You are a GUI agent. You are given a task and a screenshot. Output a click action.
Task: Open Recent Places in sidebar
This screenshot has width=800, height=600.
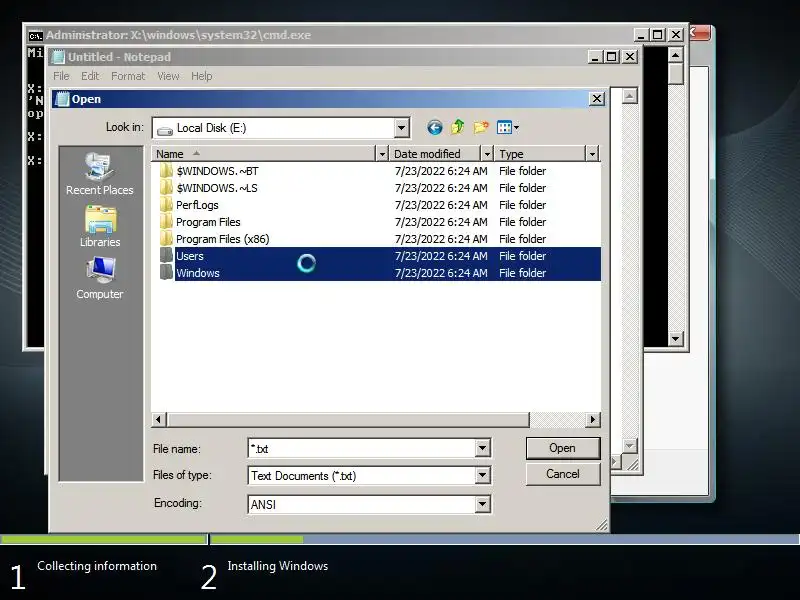[100, 174]
